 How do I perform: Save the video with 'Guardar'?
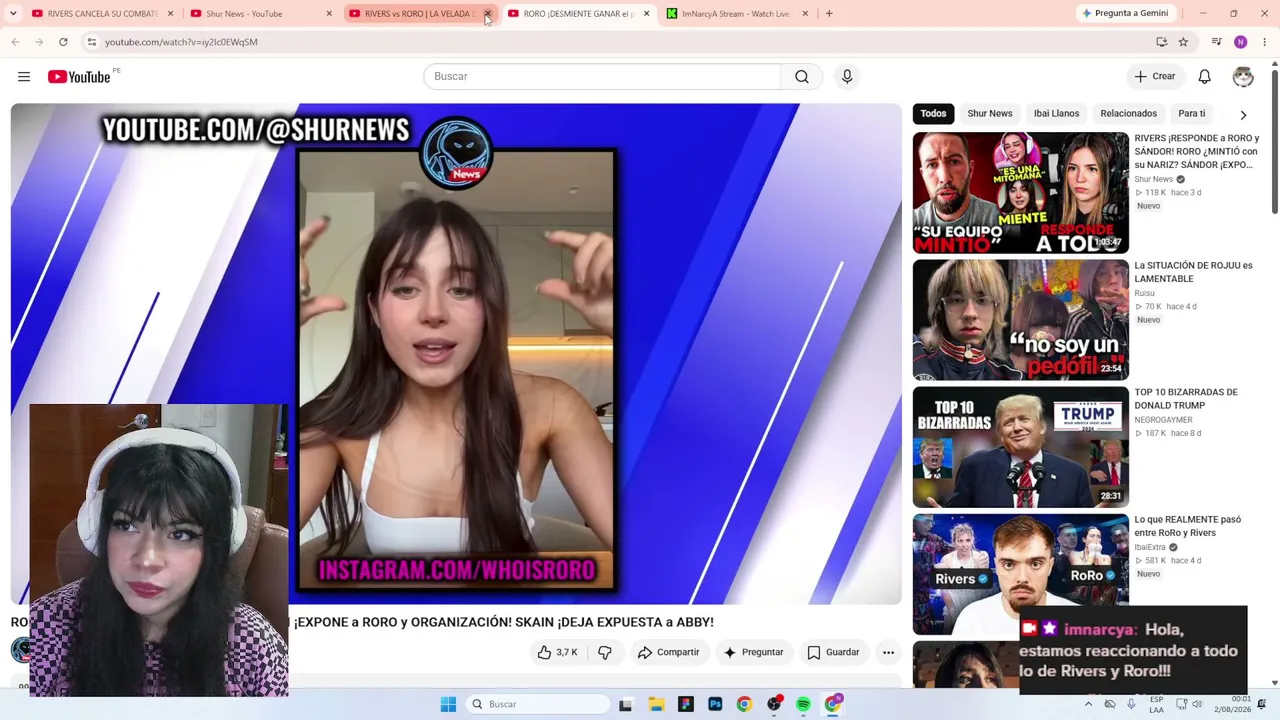[x=833, y=652]
